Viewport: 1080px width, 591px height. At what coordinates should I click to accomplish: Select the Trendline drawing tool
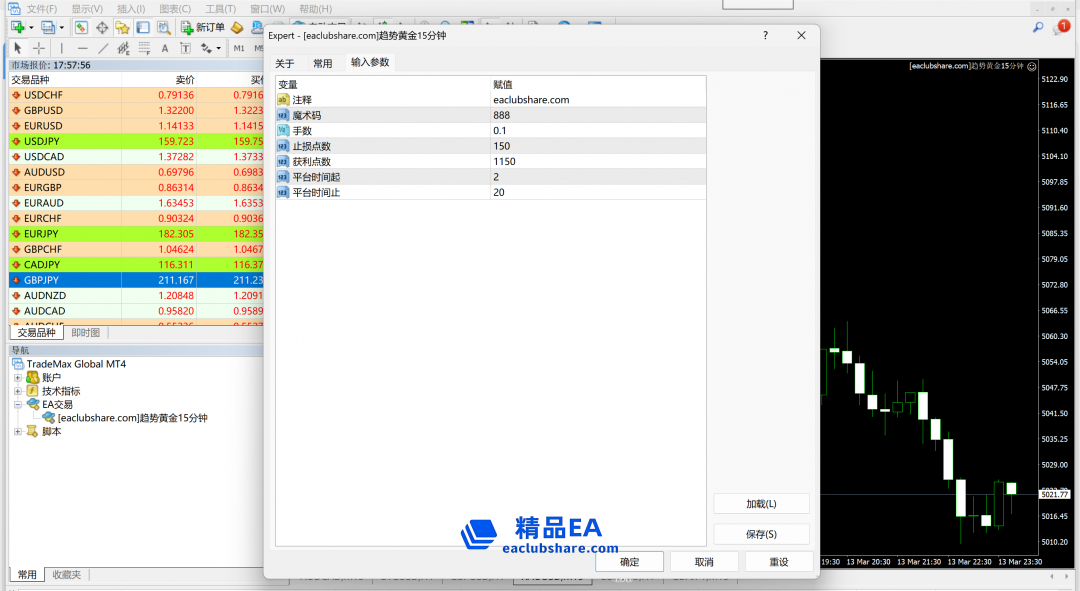(x=103, y=48)
